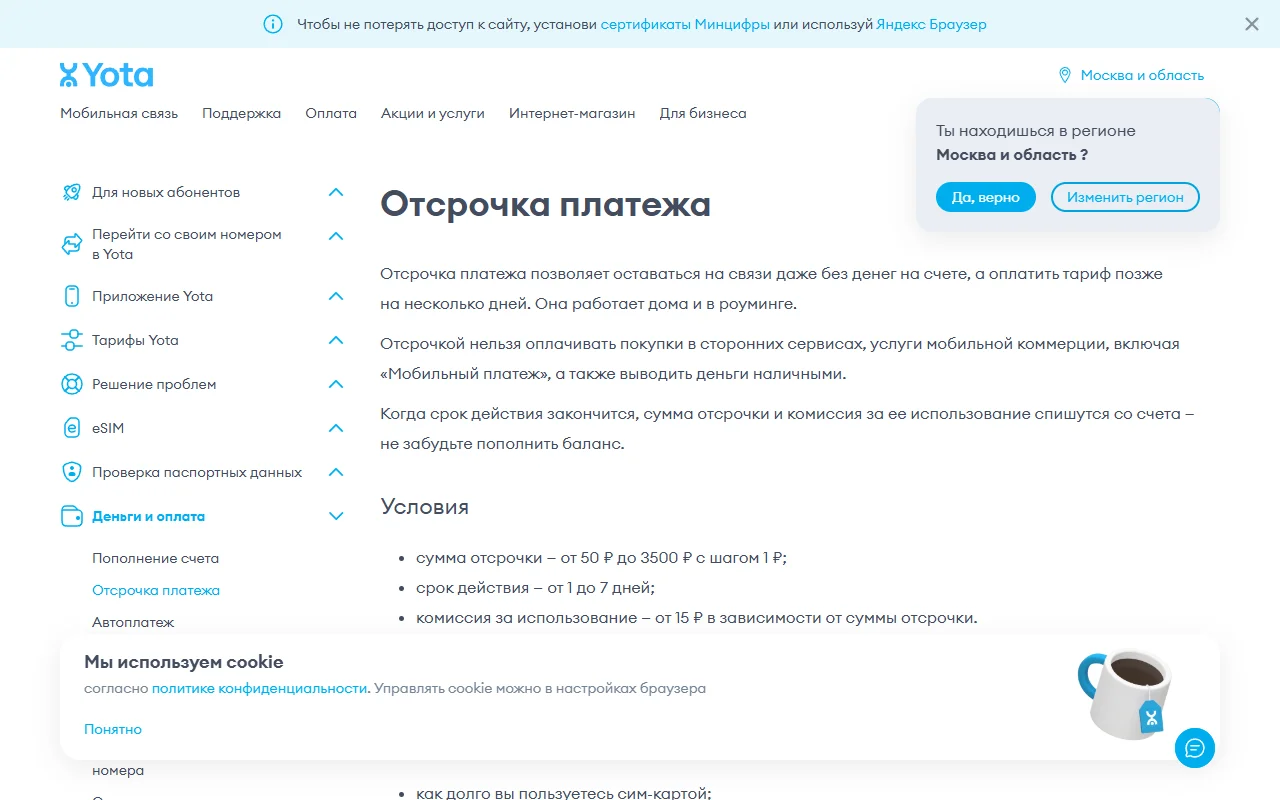Image resolution: width=1280 pixels, height=800 pixels.
Task: Expand the Для новых абонентов section
Action: 336,192
